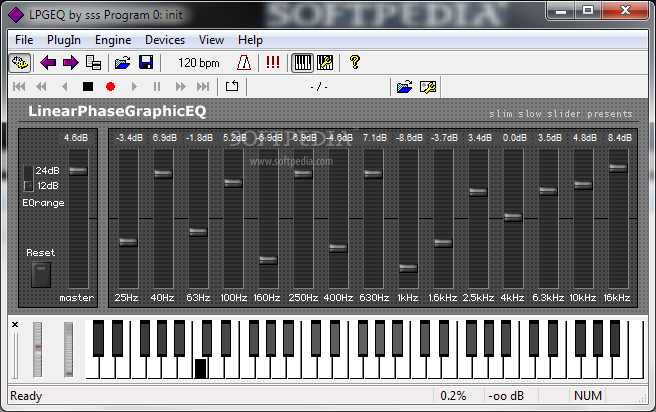
Task: Open player configuration wrench icon
Action: click(428, 87)
